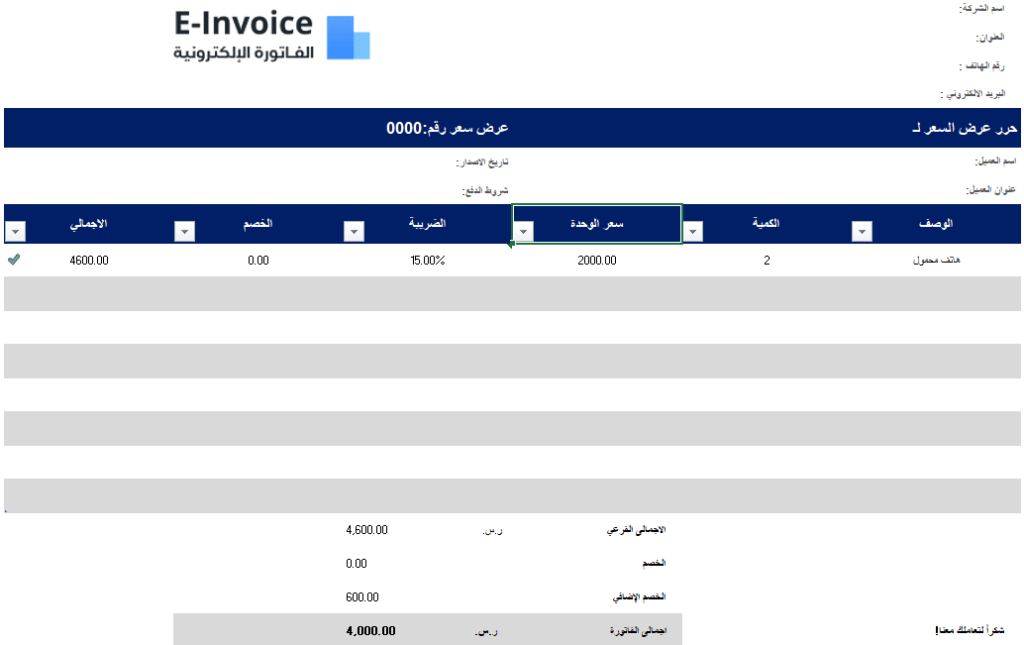Open the الاجمالي column filter dropdown

click(15, 232)
